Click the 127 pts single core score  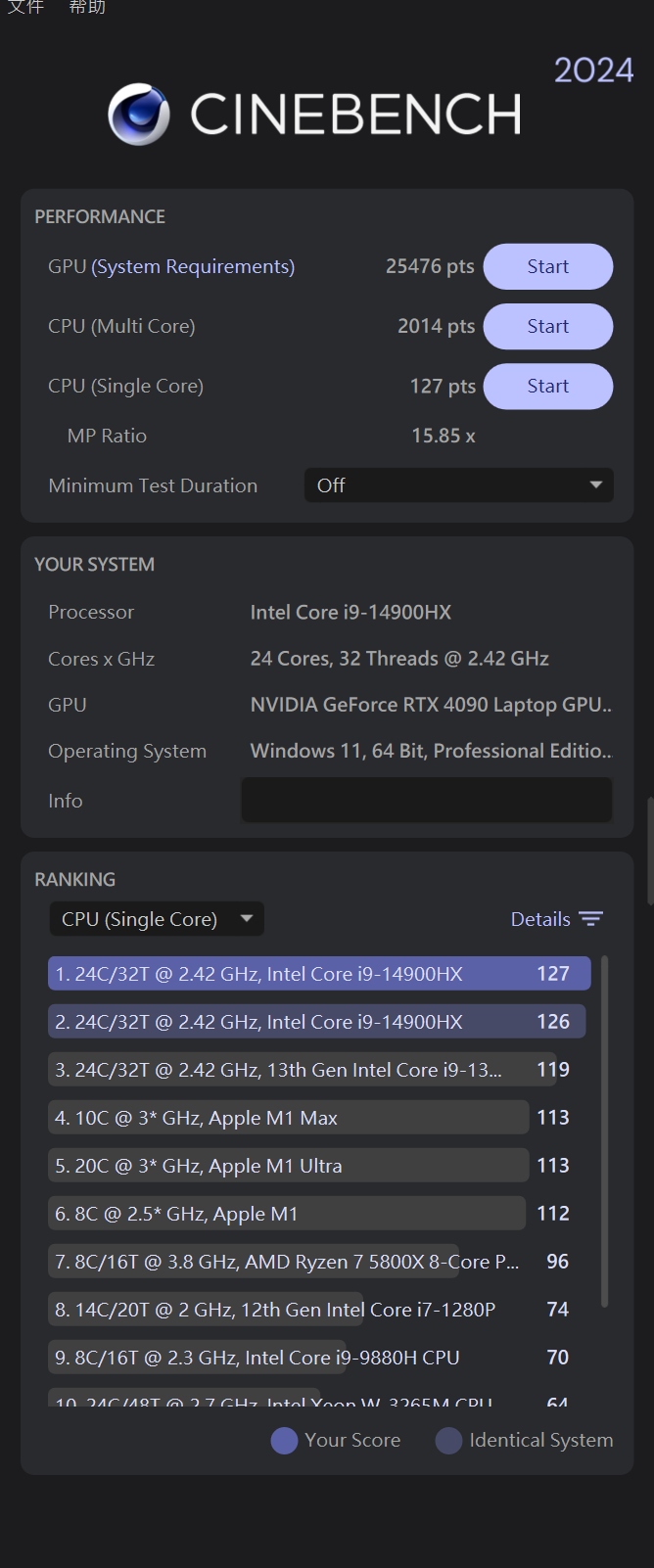tap(443, 386)
